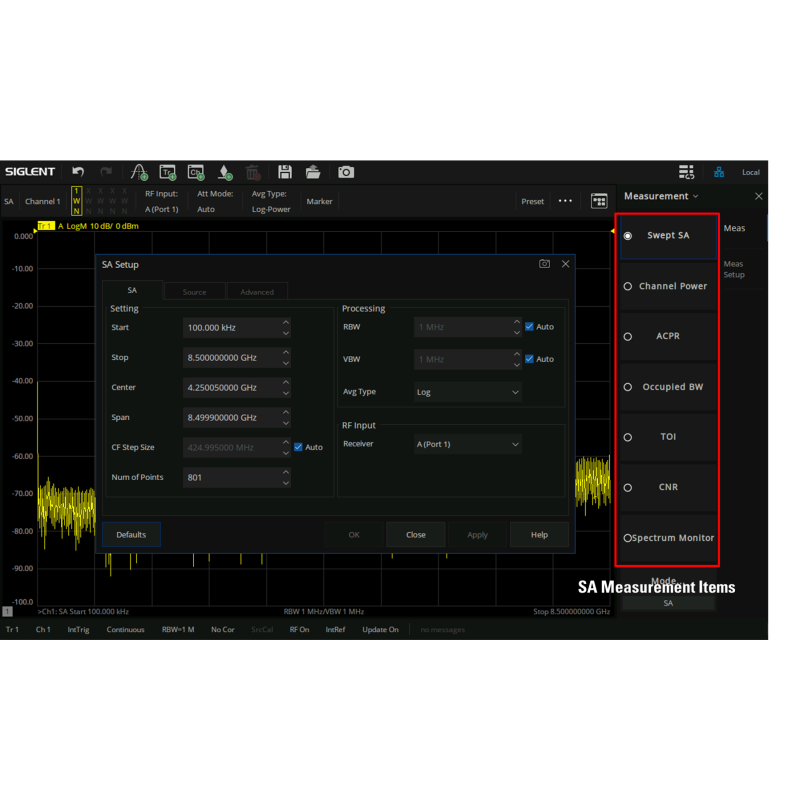Add a new trace via toolbar icon
Image resolution: width=800 pixels, height=800 pixels.
(x=168, y=172)
